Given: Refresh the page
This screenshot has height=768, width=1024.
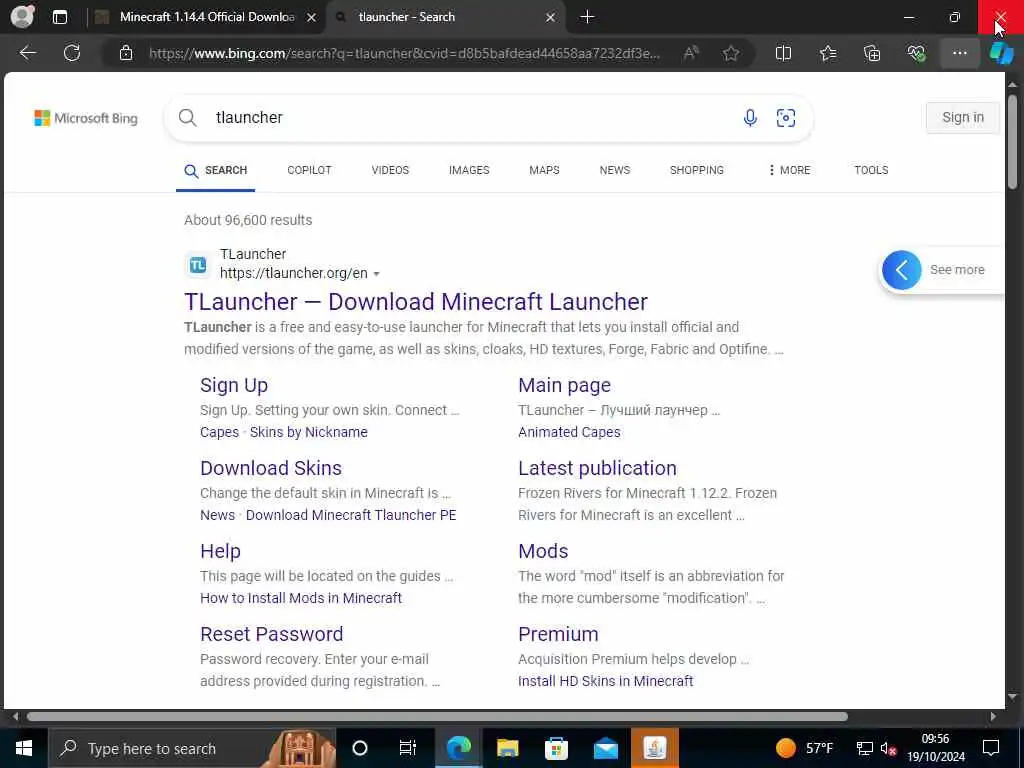Looking at the screenshot, I should (x=72, y=53).
